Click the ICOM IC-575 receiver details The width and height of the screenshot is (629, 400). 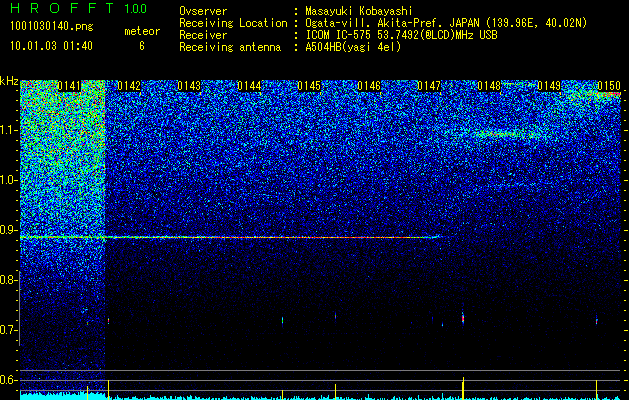click(x=401, y=35)
